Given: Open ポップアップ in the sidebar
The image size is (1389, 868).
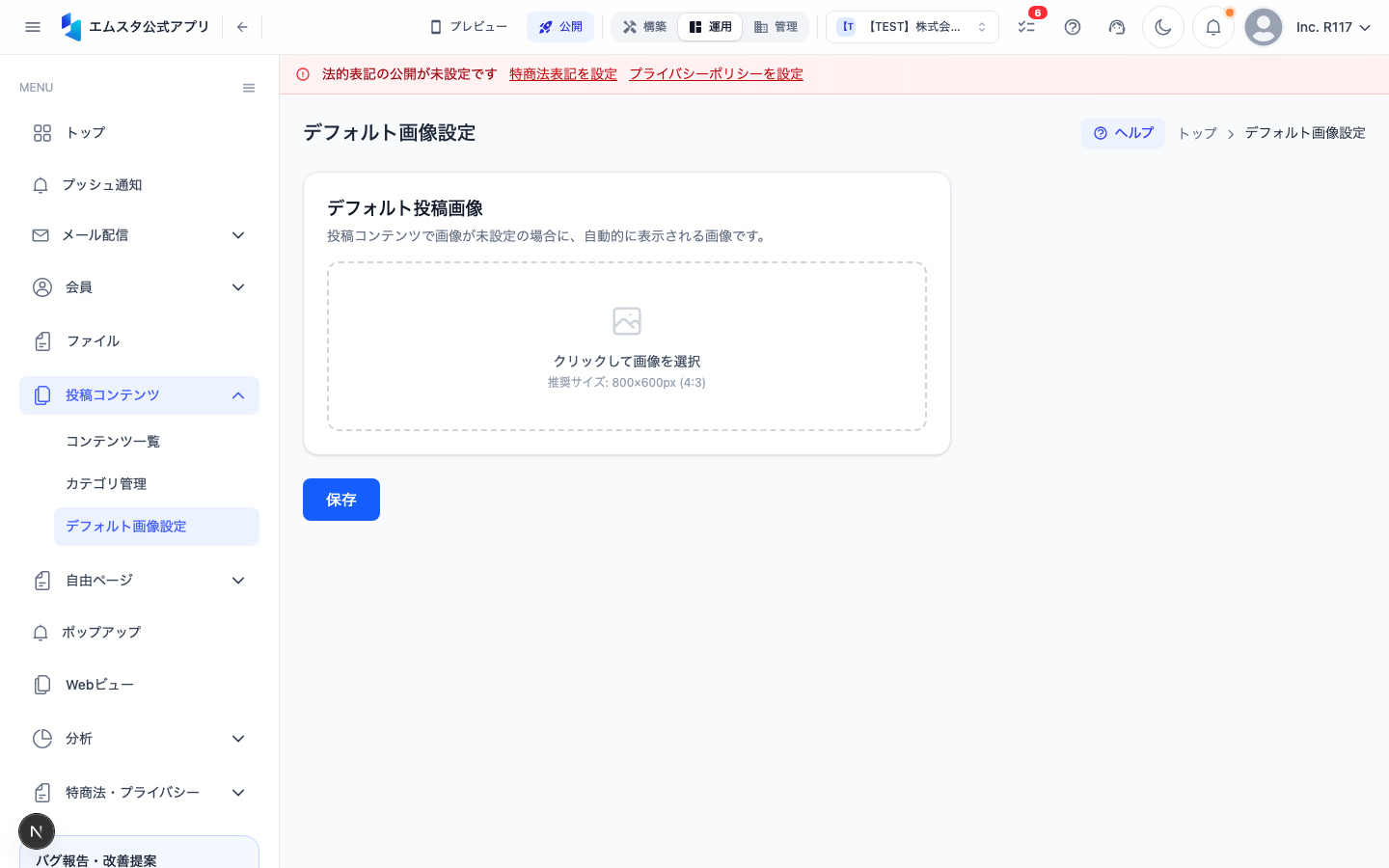Looking at the screenshot, I should click(x=139, y=633).
